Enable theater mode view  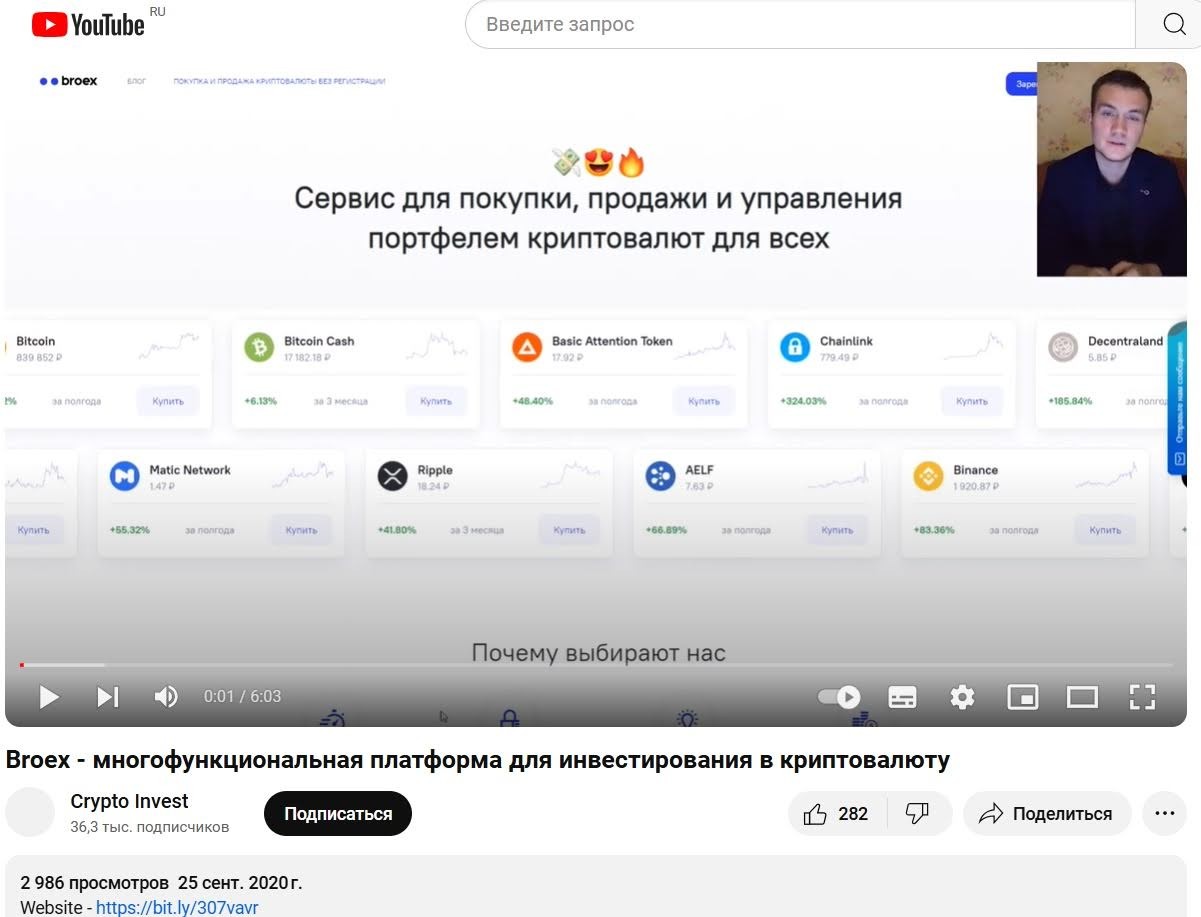[x=1082, y=696]
